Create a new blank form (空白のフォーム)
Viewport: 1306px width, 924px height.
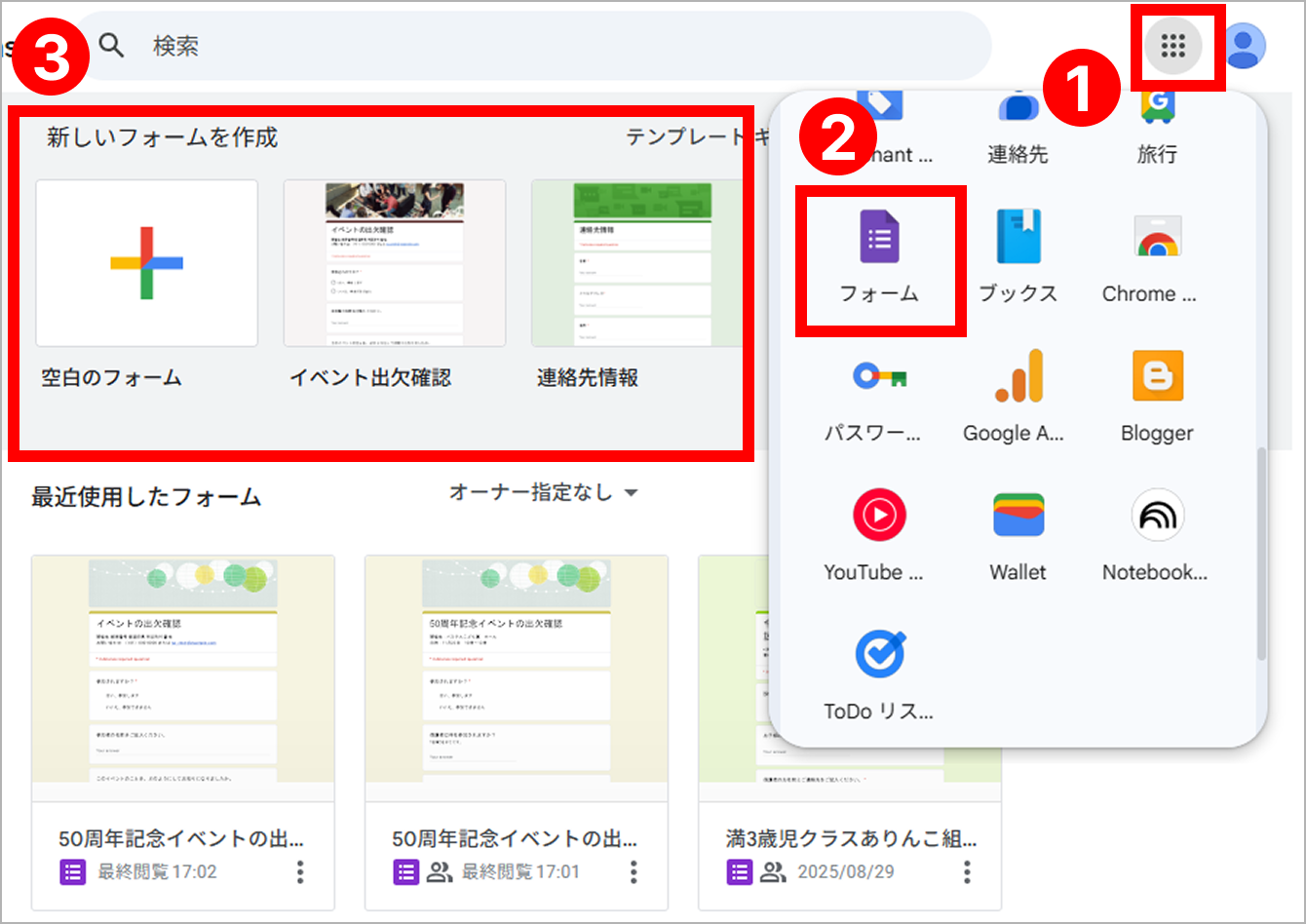click(x=146, y=263)
